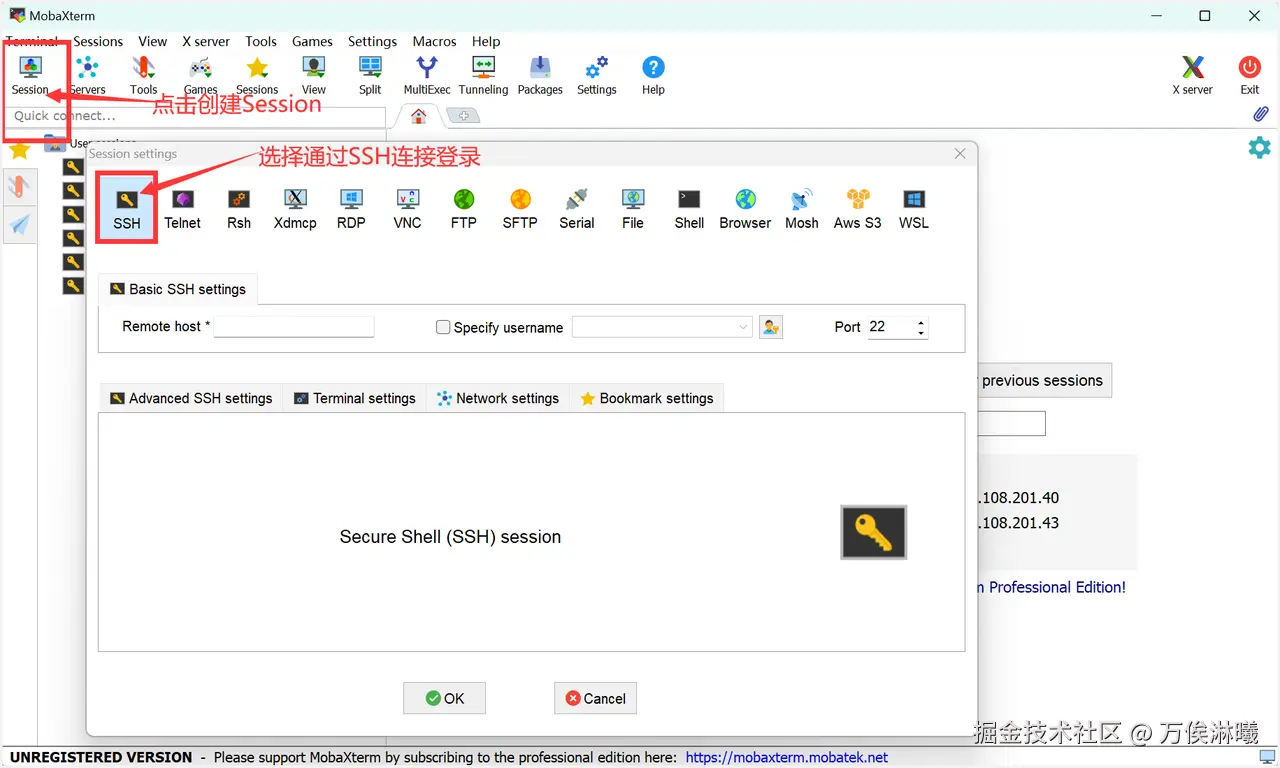The height and width of the screenshot is (768, 1280).
Task: Choose the FTP session type
Action: (464, 208)
